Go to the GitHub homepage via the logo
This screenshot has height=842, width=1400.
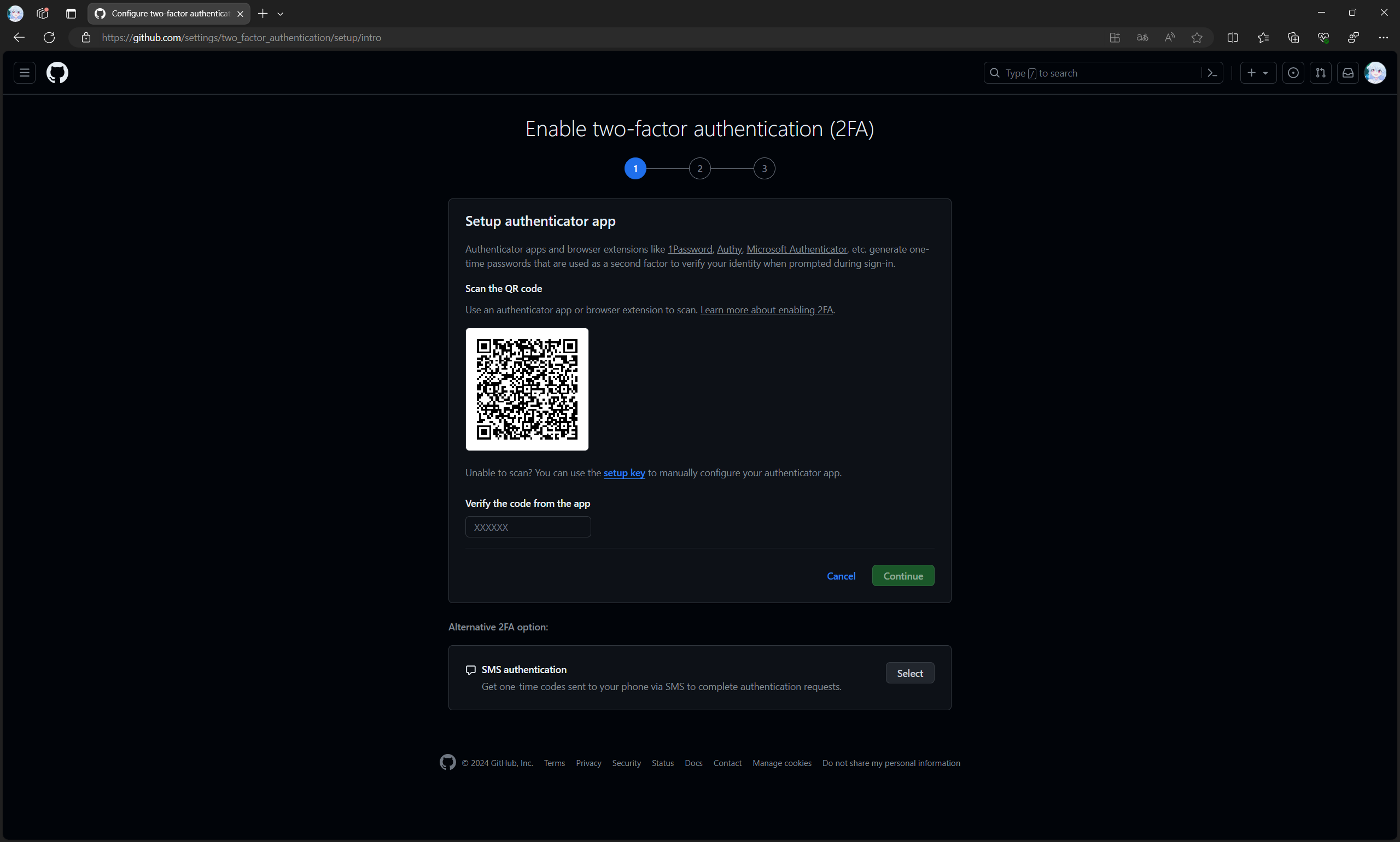57,73
